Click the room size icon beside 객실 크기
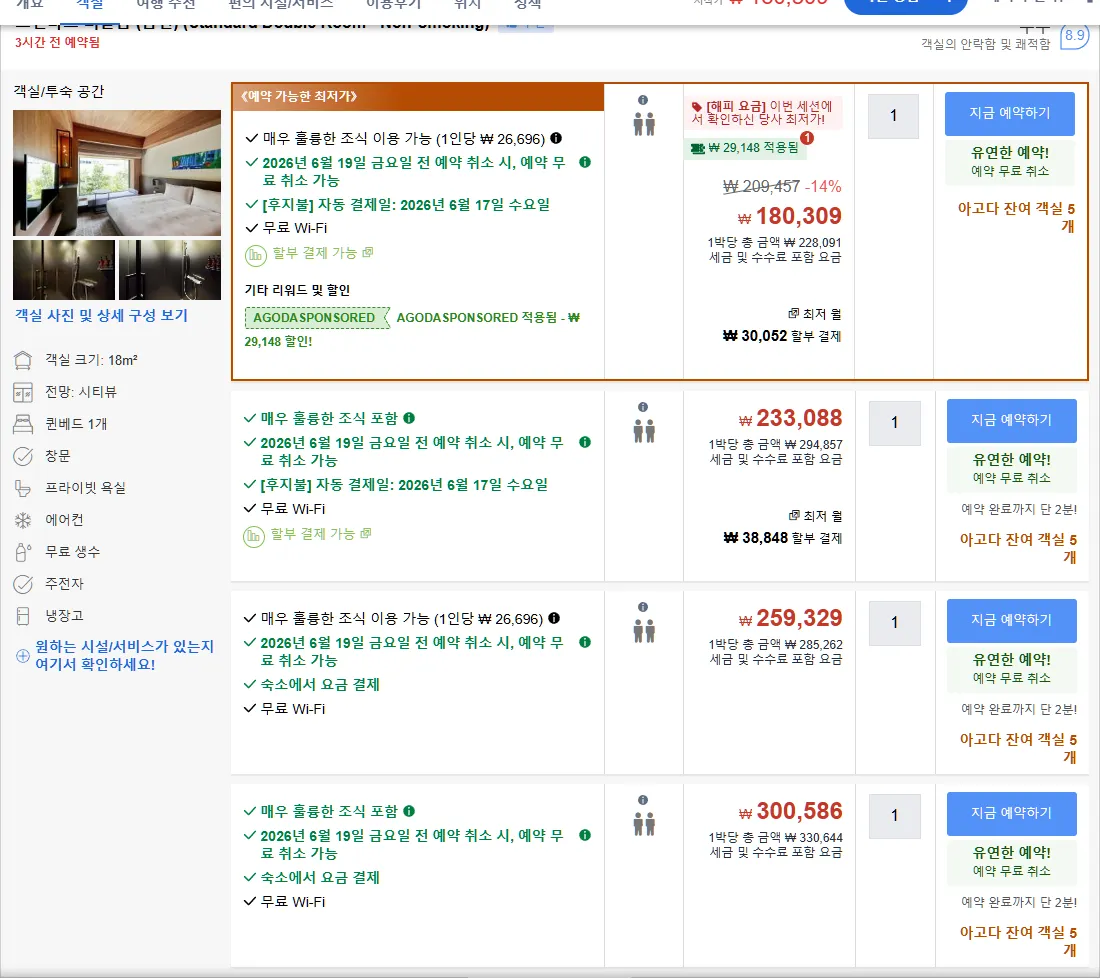This screenshot has height=979, width=1100. (x=23, y=360)
